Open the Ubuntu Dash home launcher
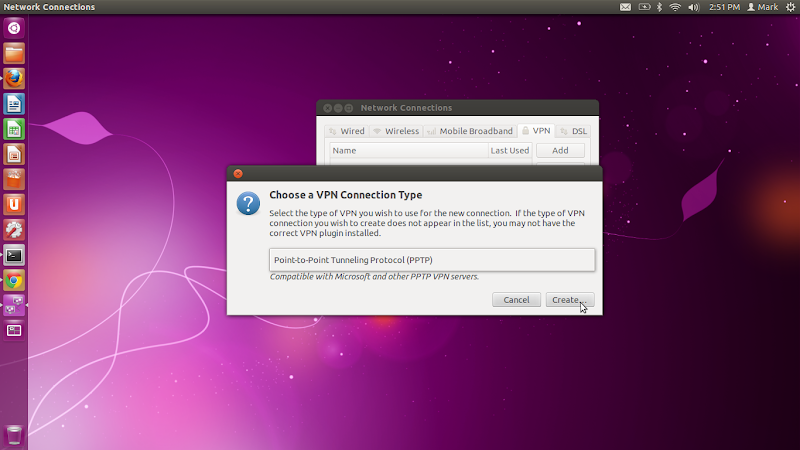 [x=14, y=28]
